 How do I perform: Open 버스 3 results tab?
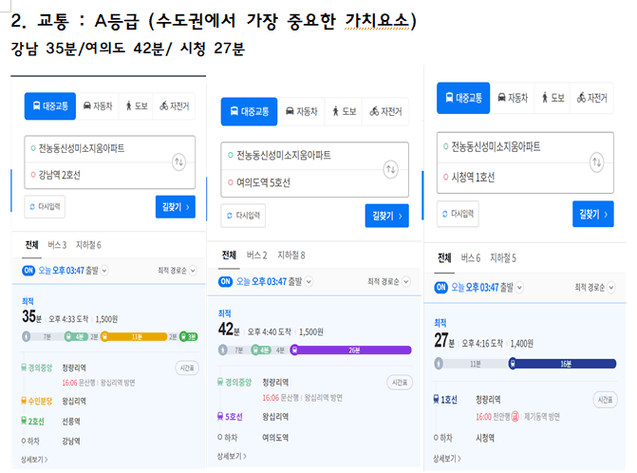(57, 245)
